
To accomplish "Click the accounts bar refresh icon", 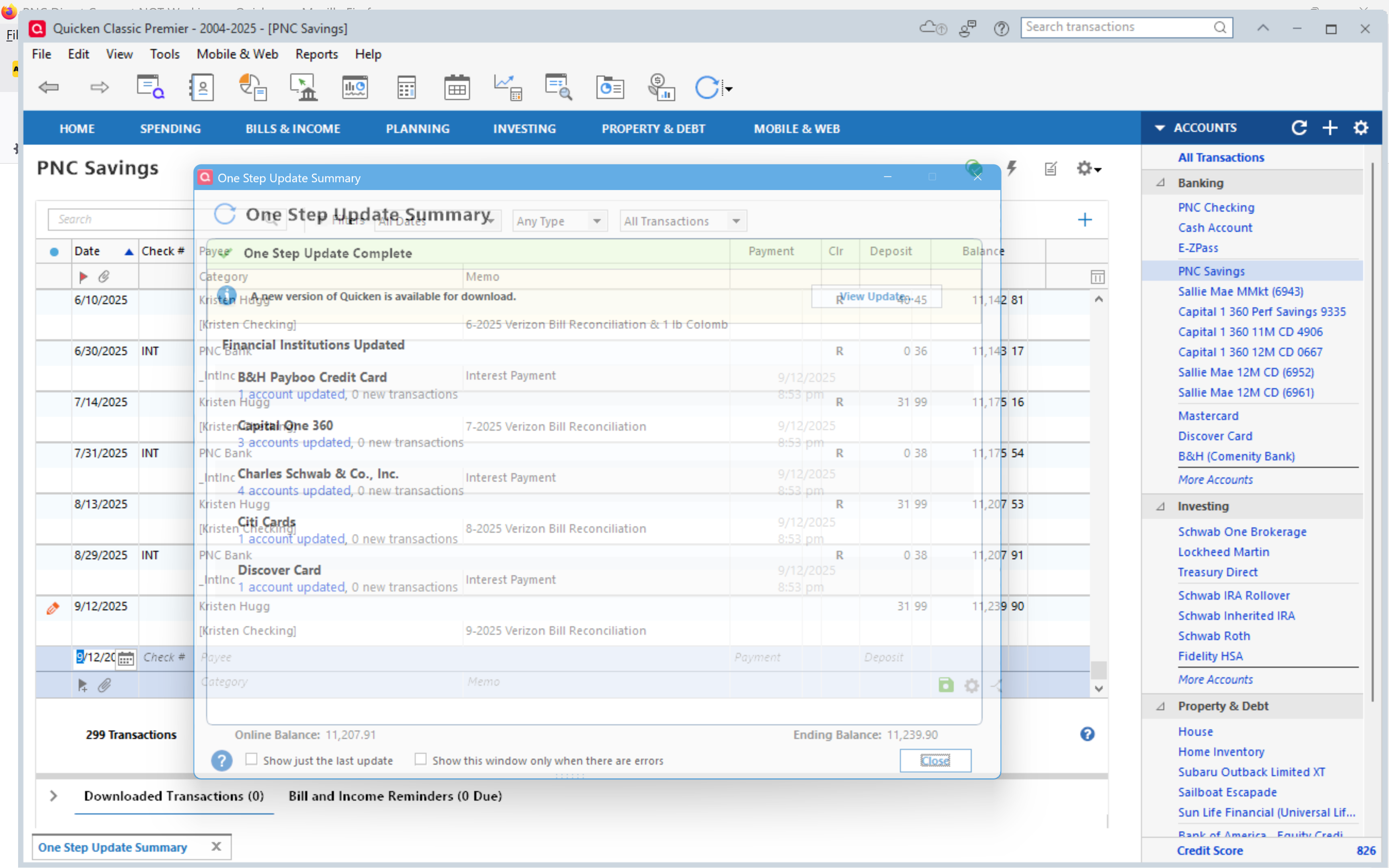I will tap(1299, 128).
